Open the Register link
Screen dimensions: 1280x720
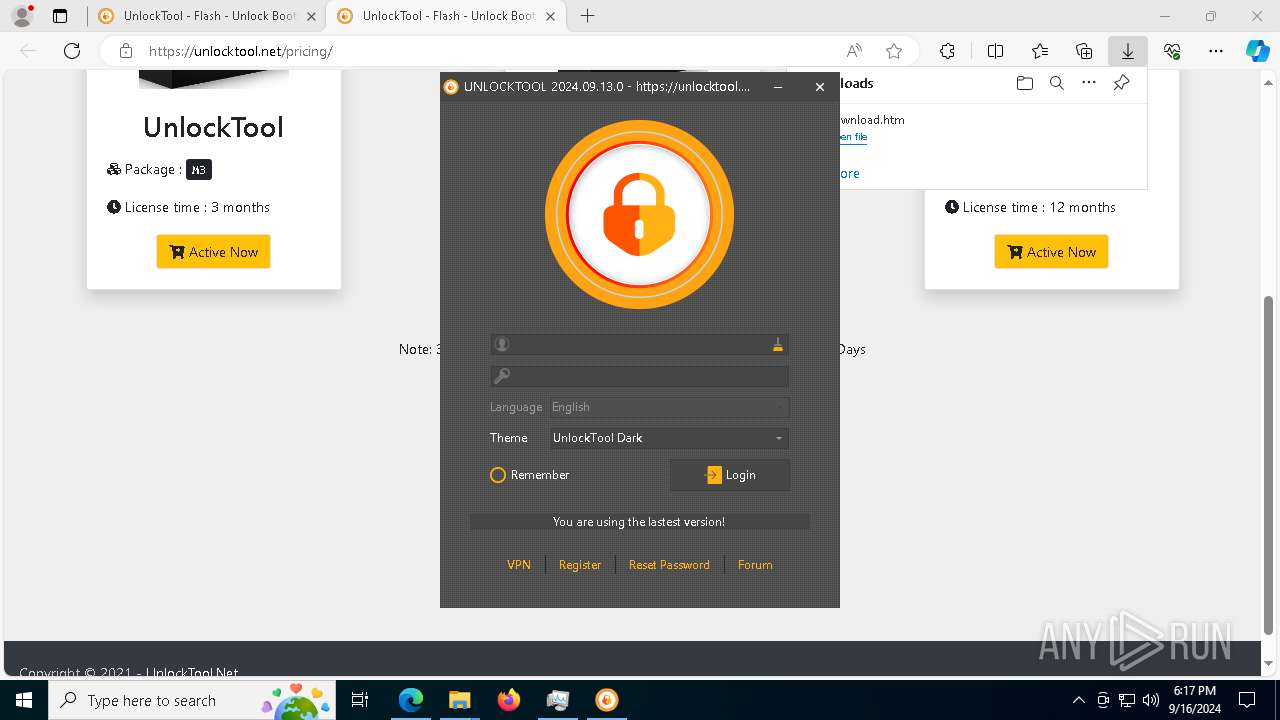(580, 565)
